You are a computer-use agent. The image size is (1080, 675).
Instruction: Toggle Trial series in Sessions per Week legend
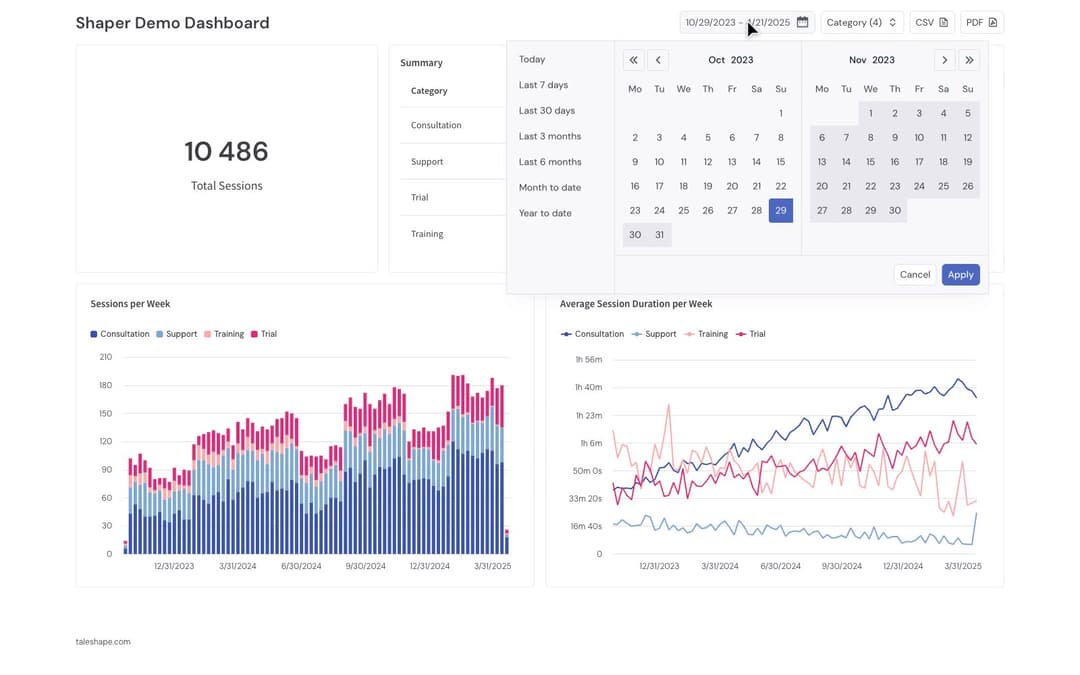[264, 334]
